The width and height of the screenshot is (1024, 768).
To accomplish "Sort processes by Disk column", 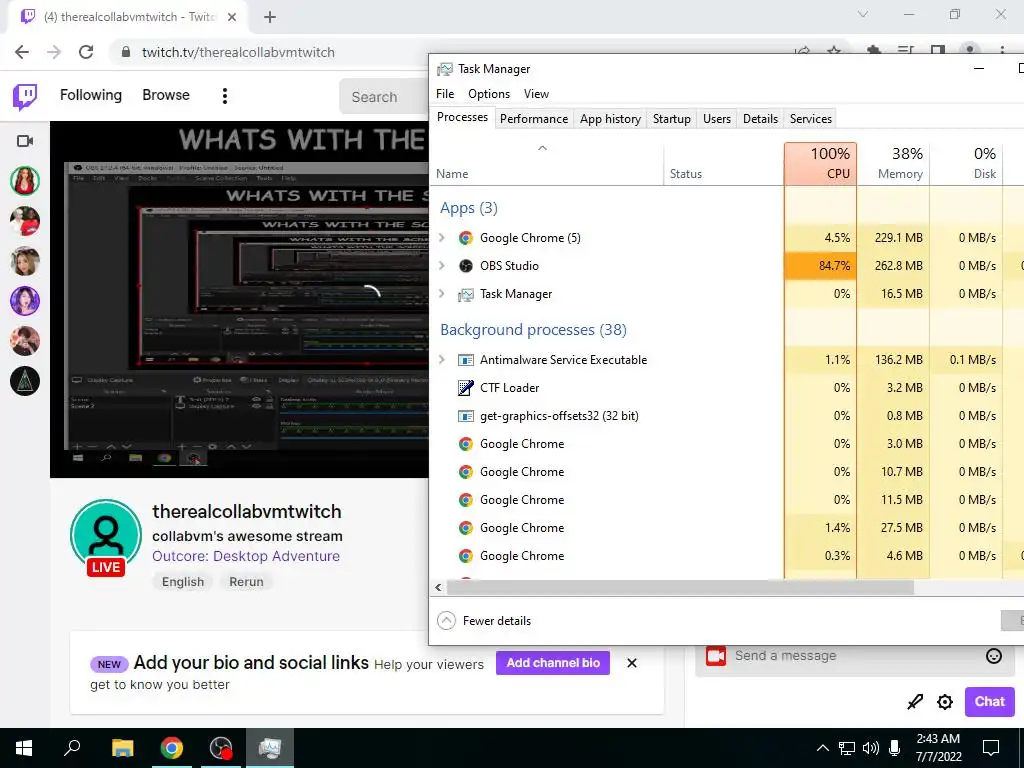I will point(967,163).
